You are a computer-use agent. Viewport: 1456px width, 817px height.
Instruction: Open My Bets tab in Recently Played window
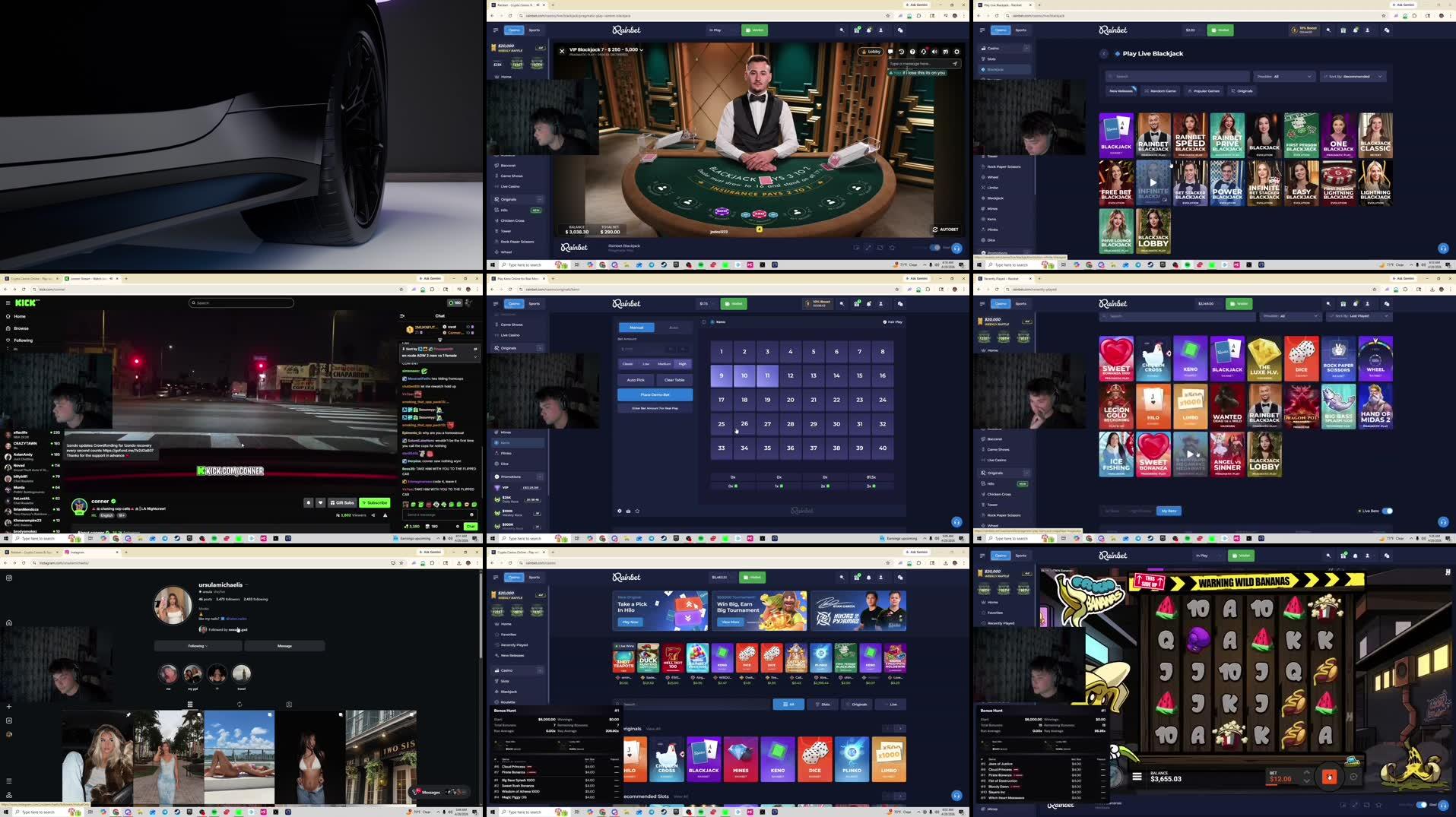pos(1169,511)
